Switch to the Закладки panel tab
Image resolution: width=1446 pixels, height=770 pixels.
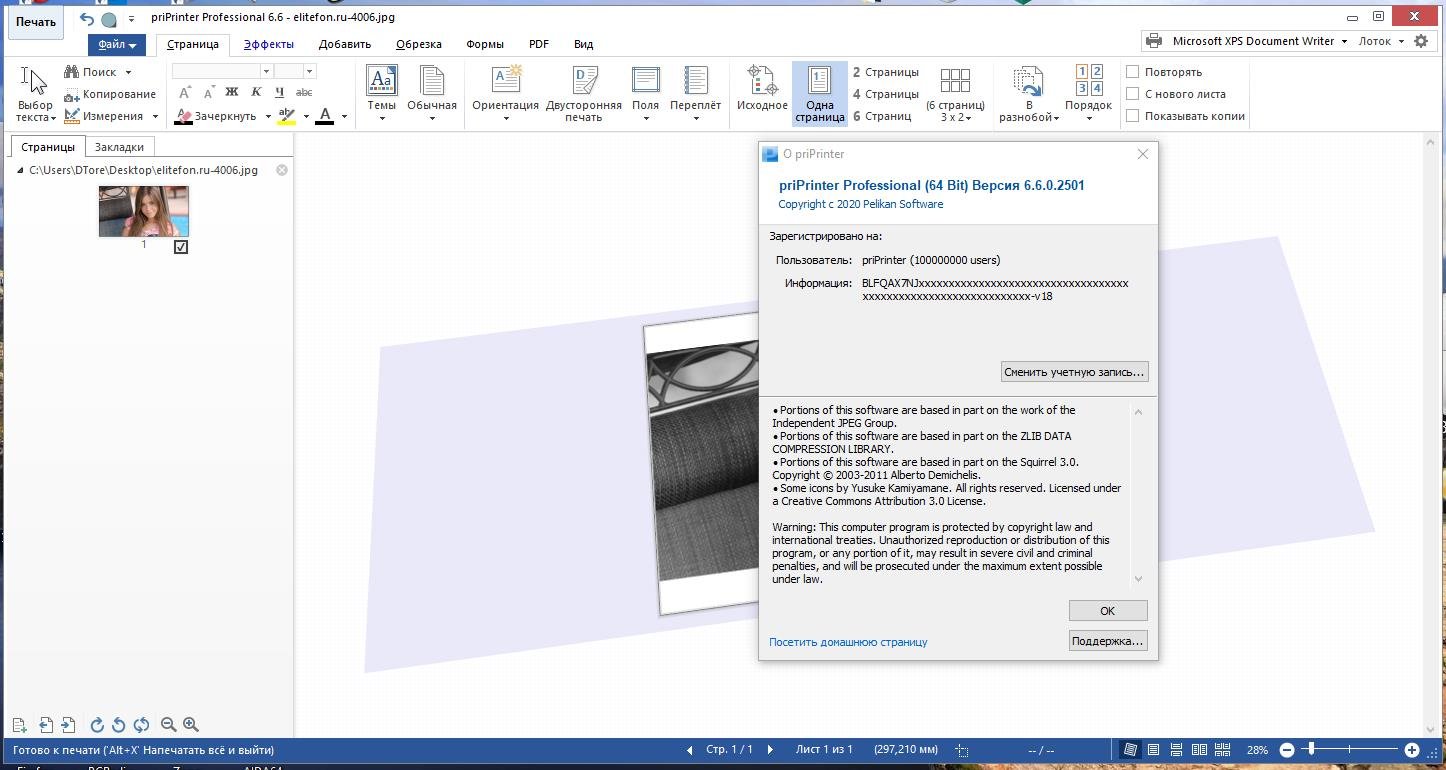[119, 147]
